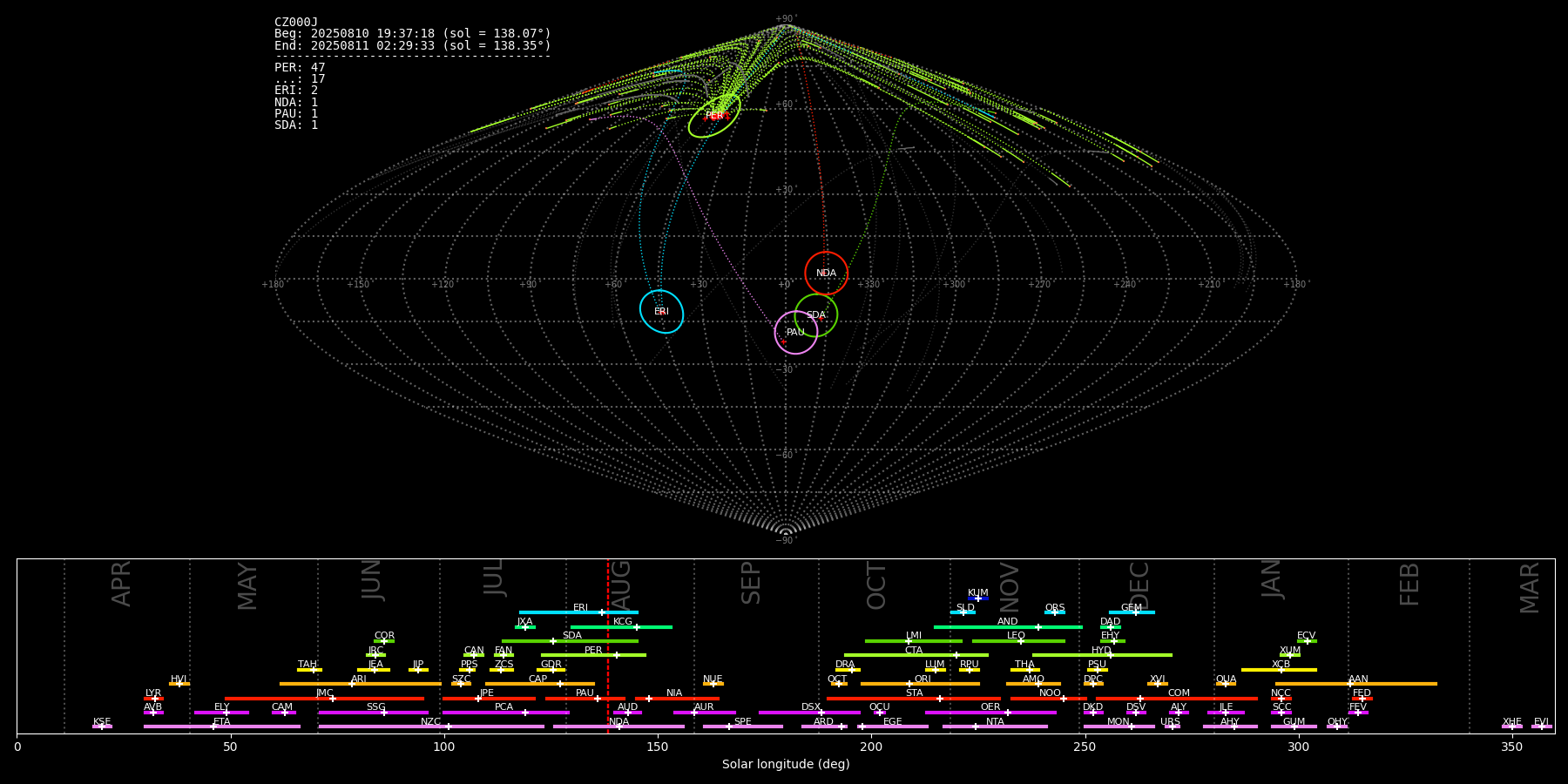
Task: Click the orange CAP shower bar
Action: (540, 684)
